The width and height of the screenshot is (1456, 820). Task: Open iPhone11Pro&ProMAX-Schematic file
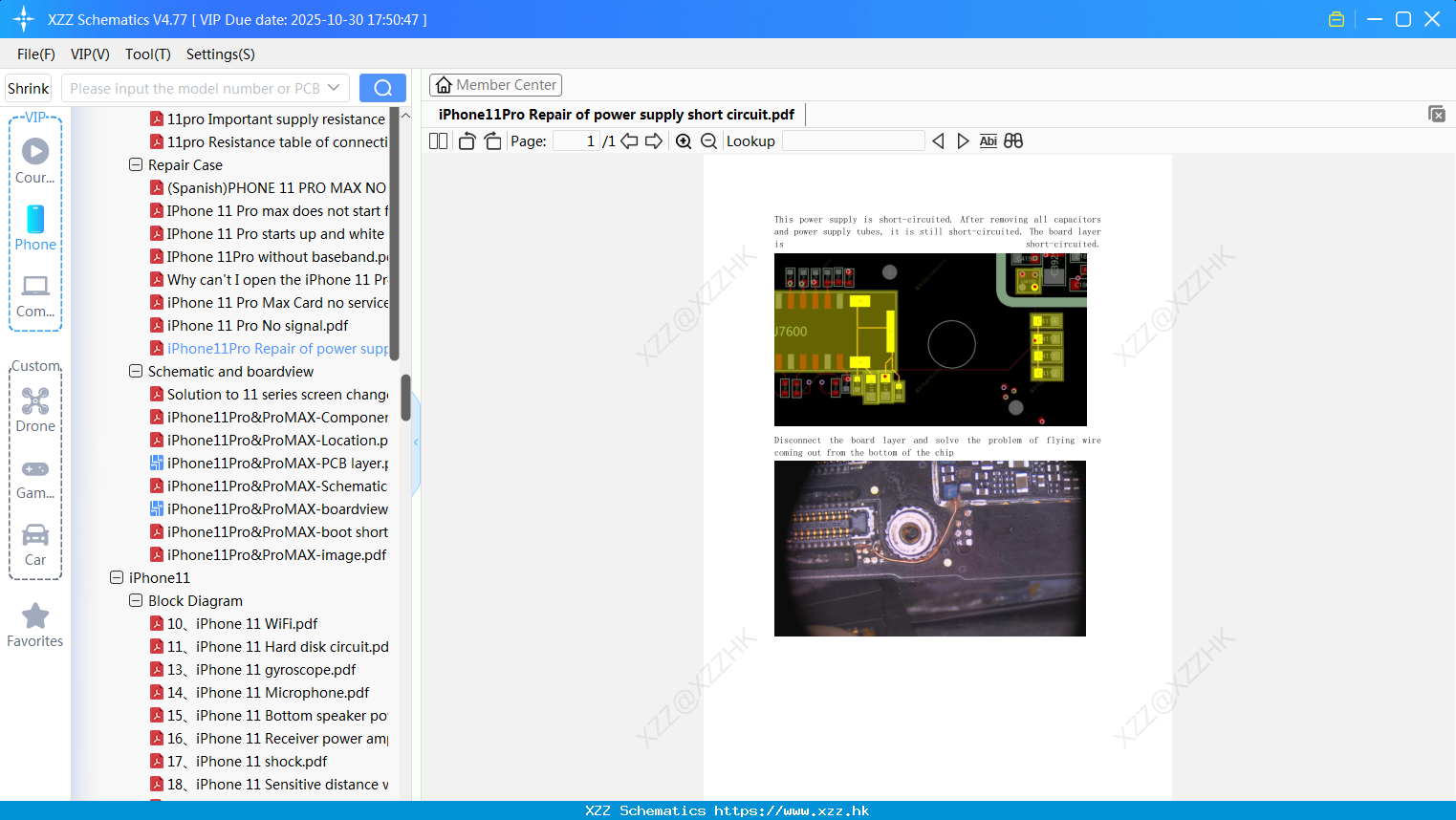(x=269, y=486)
